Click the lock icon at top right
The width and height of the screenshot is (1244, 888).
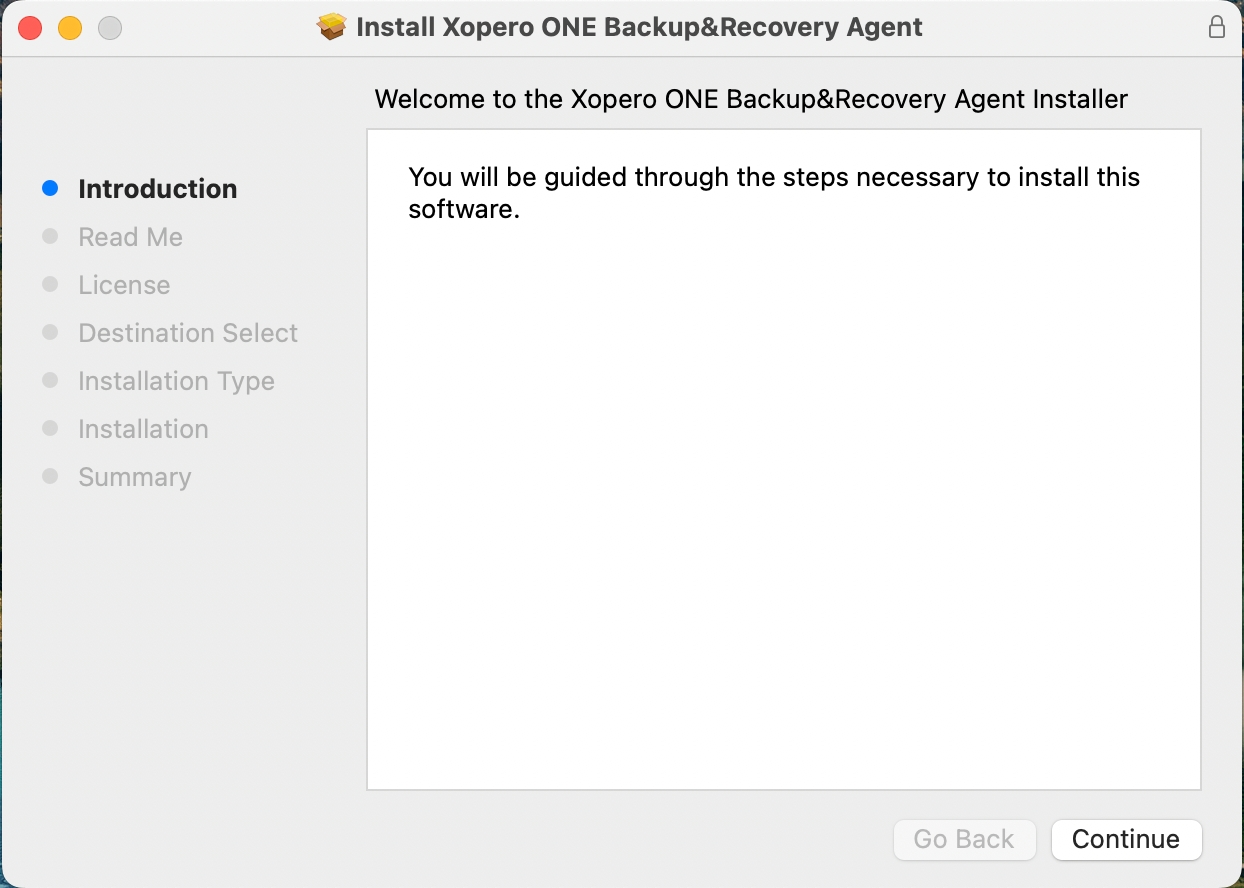1217,27
